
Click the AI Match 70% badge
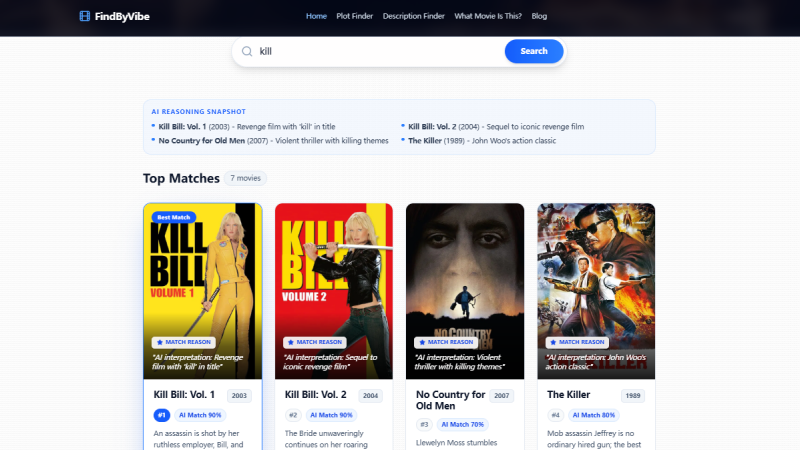coord(462,424)
